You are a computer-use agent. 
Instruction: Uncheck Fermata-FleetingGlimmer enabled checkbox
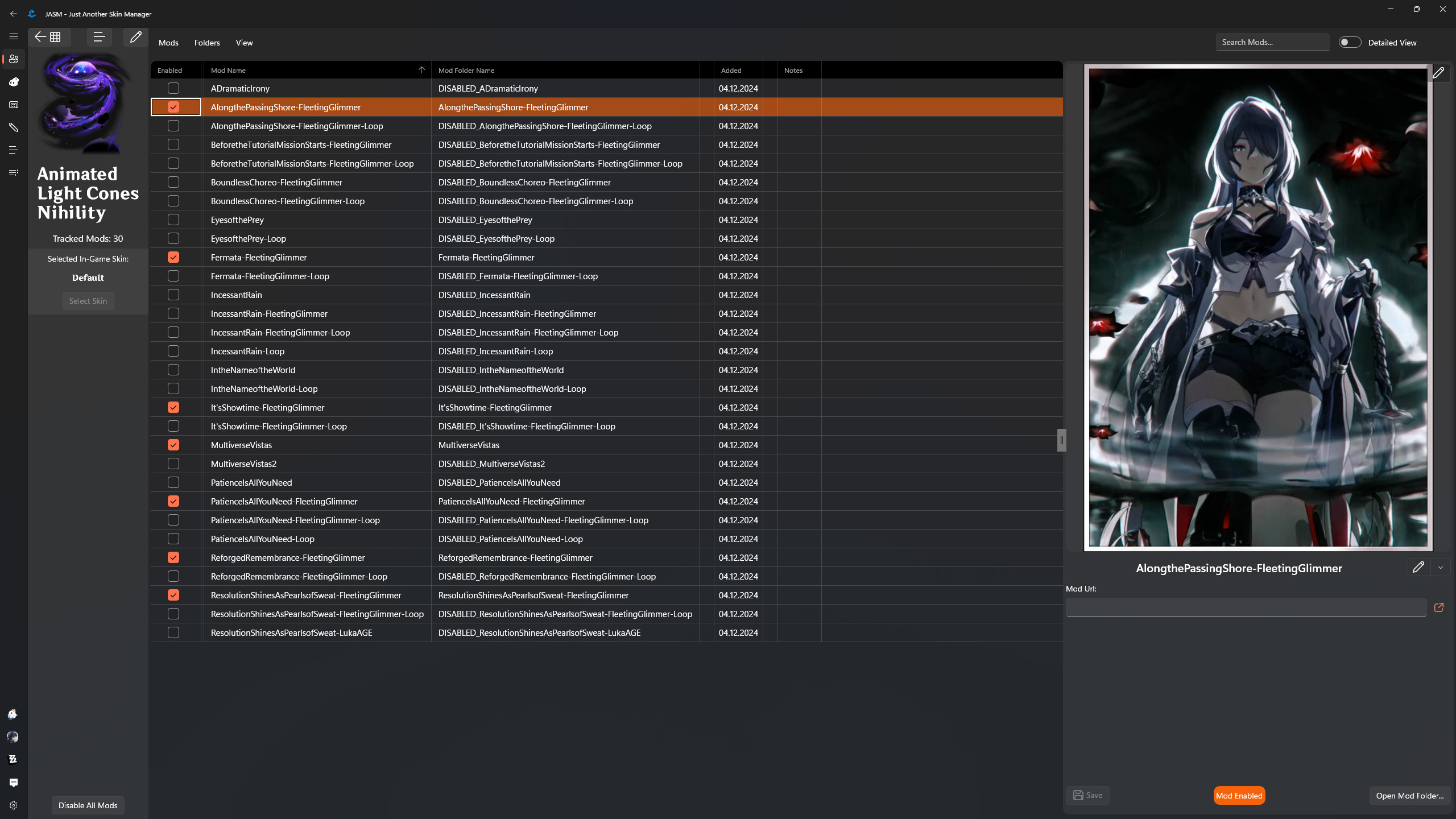[x=173, y=257]
